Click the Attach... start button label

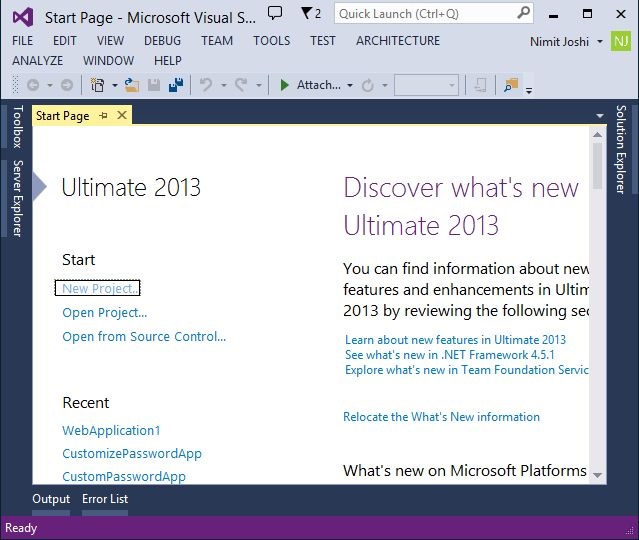pyautogui.click(x=319, y=85)
